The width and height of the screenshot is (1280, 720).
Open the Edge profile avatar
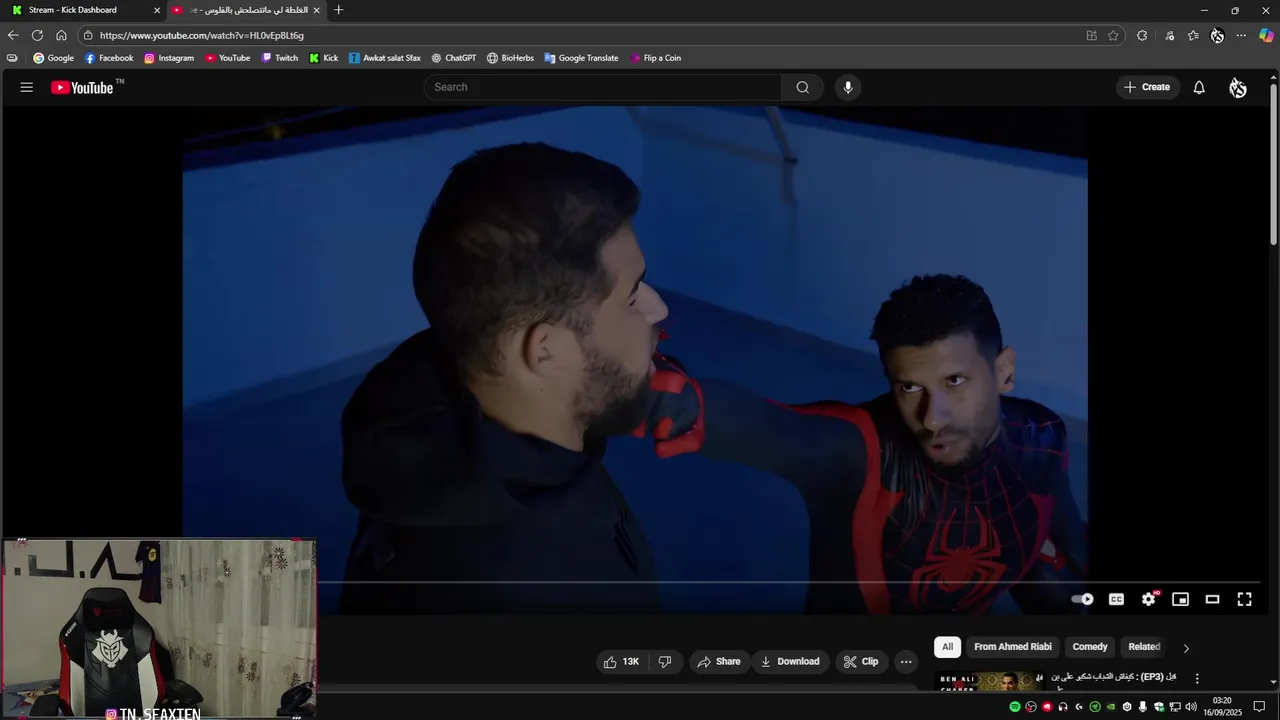1217,35
